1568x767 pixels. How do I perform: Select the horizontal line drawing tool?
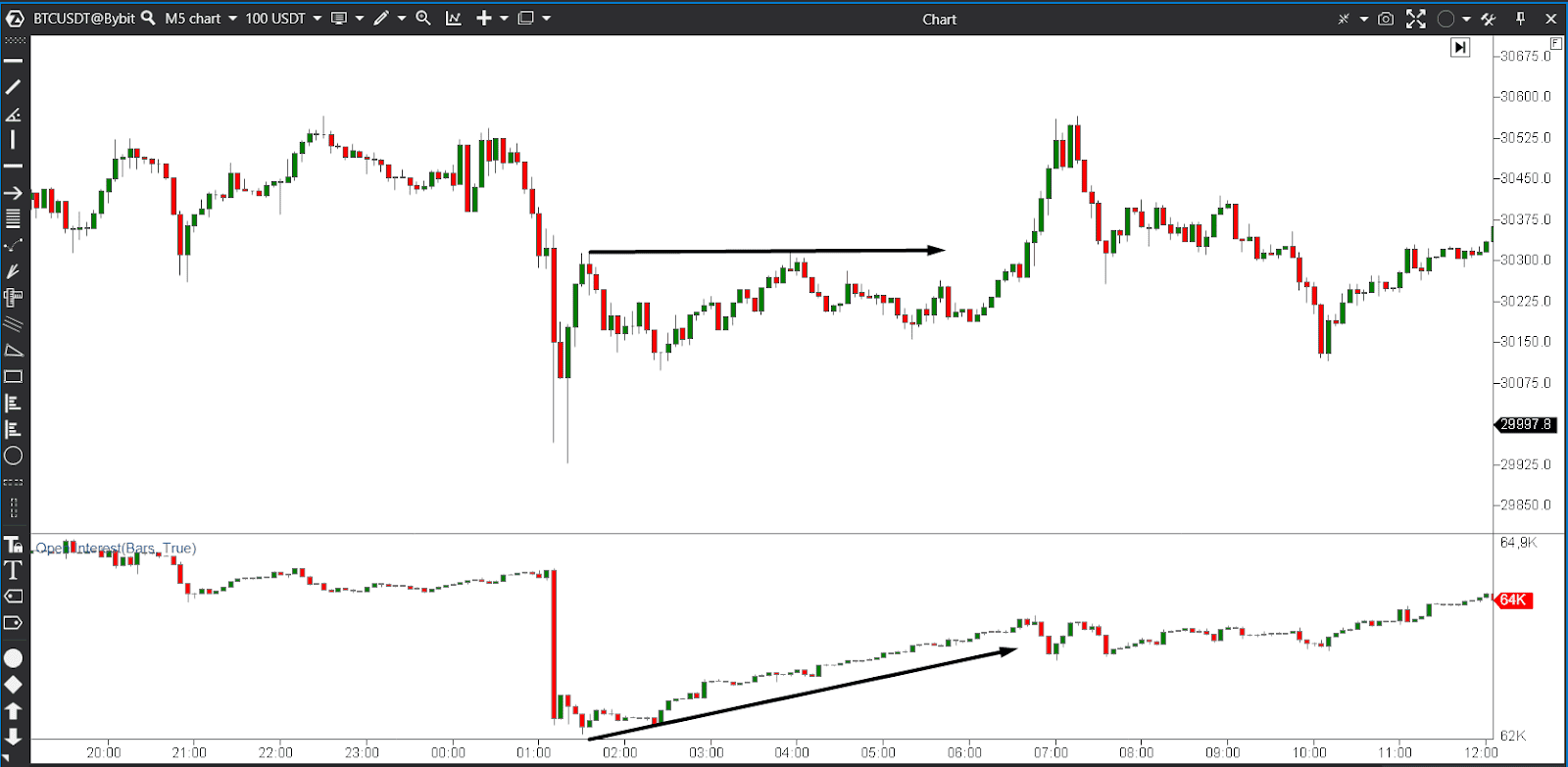pyautogui.click(x=13, y=61)
